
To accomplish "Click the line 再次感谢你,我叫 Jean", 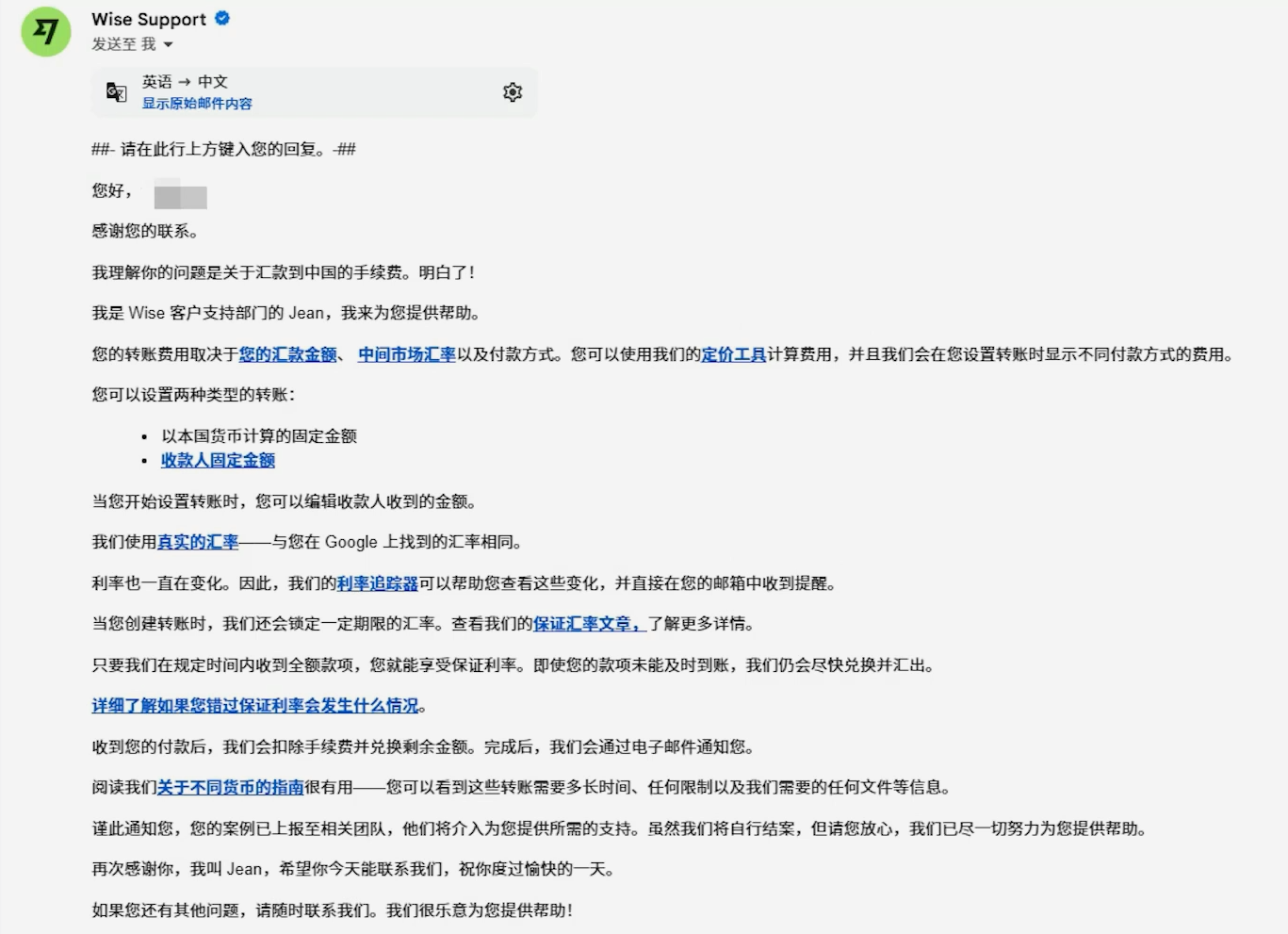I will (353, 869).
